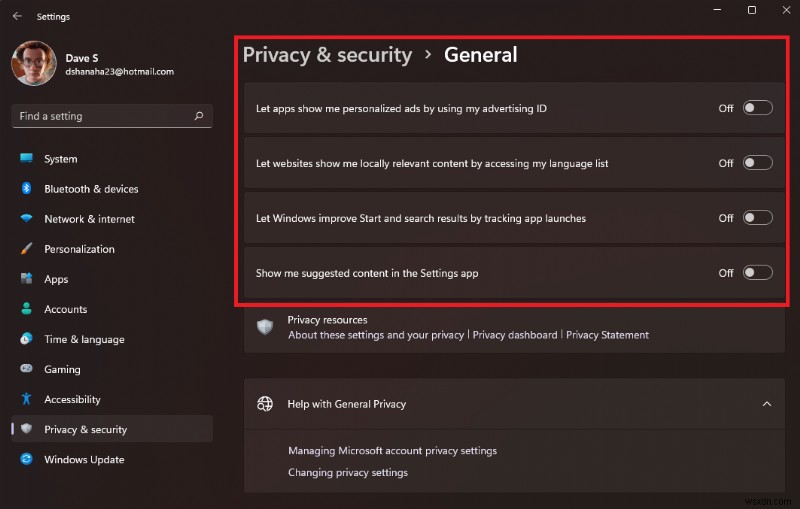This screenshot has height=509, width=800.
Task: Click the Settings window title text
Action: tap(53, 17)
